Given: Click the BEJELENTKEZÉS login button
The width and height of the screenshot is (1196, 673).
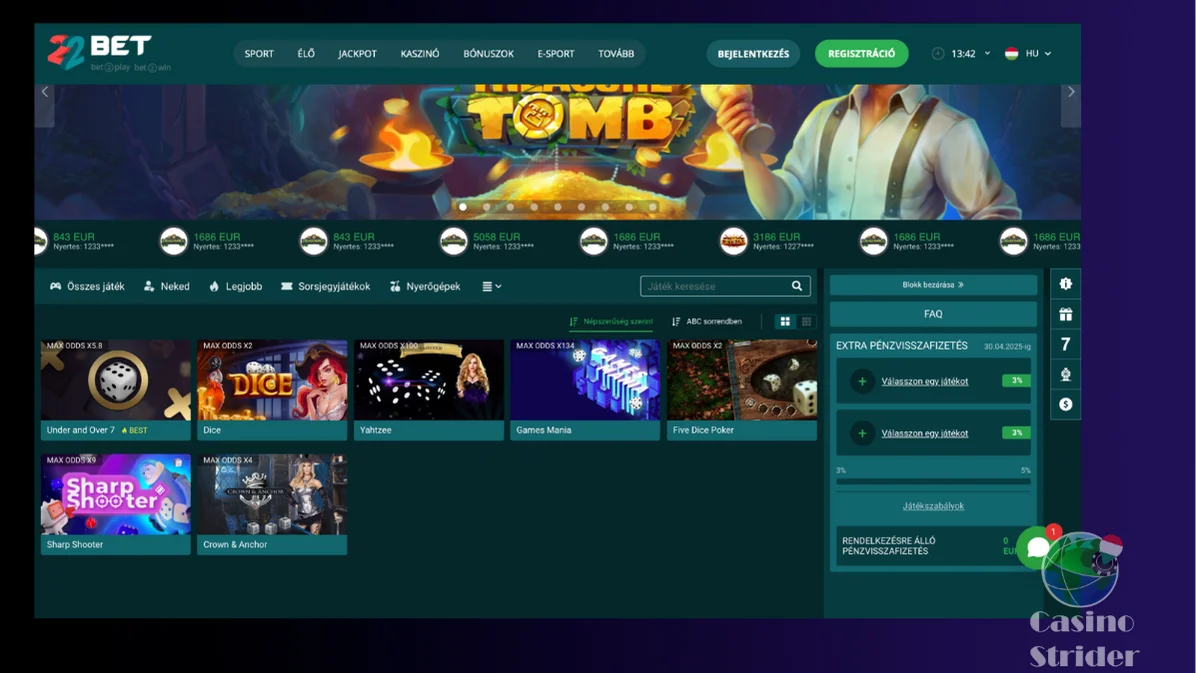Looking at the screenshot, I should click(x=753, y=53).
